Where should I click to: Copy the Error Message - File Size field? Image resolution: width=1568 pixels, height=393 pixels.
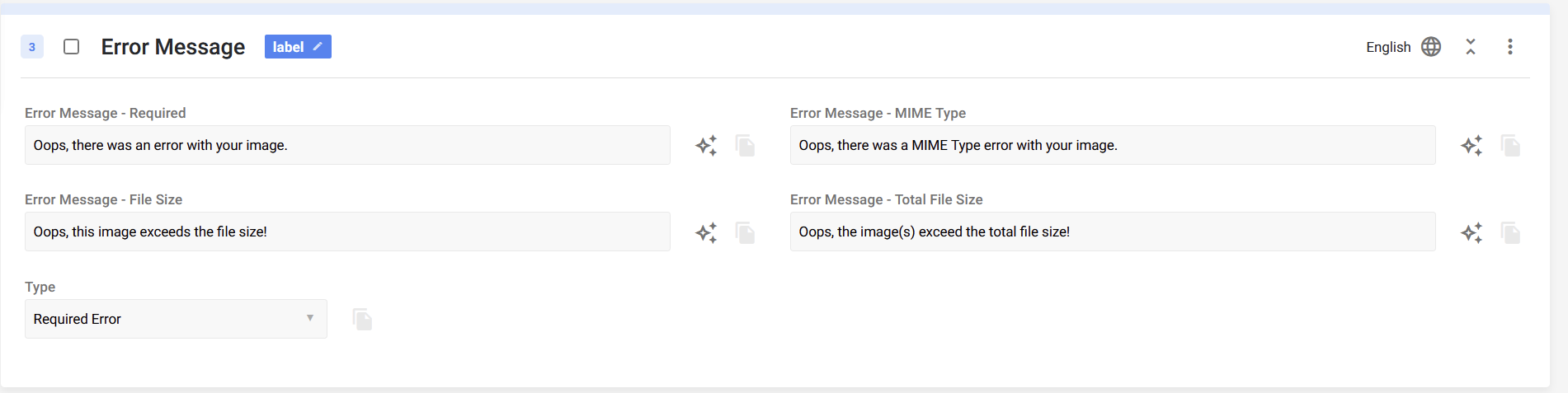(746, 232)
